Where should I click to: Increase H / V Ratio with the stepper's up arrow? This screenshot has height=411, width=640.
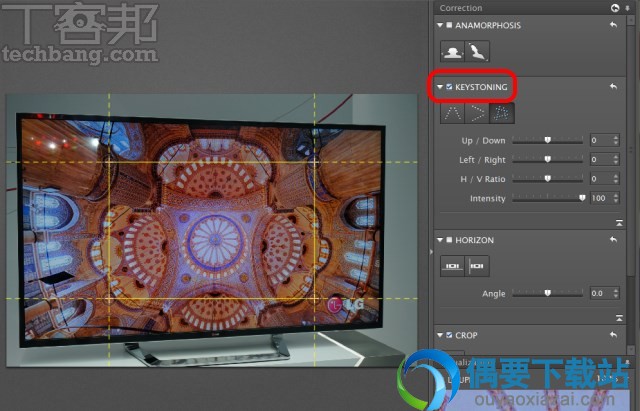click(x=616, y=176)
